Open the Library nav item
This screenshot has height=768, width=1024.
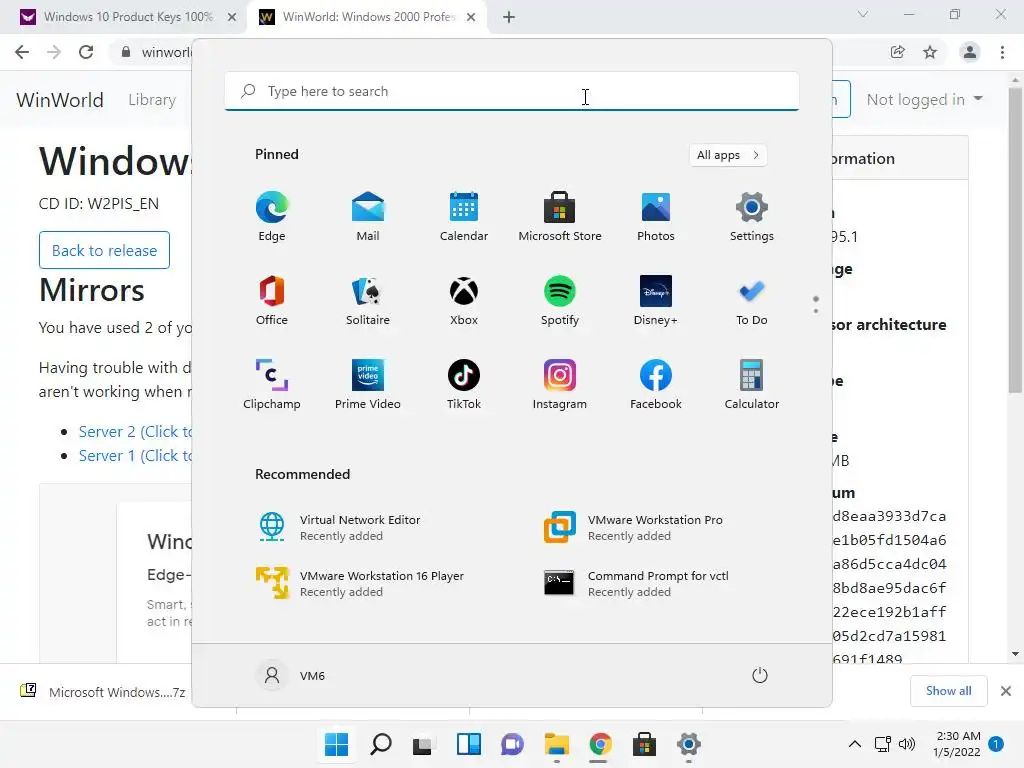(152, 100)
